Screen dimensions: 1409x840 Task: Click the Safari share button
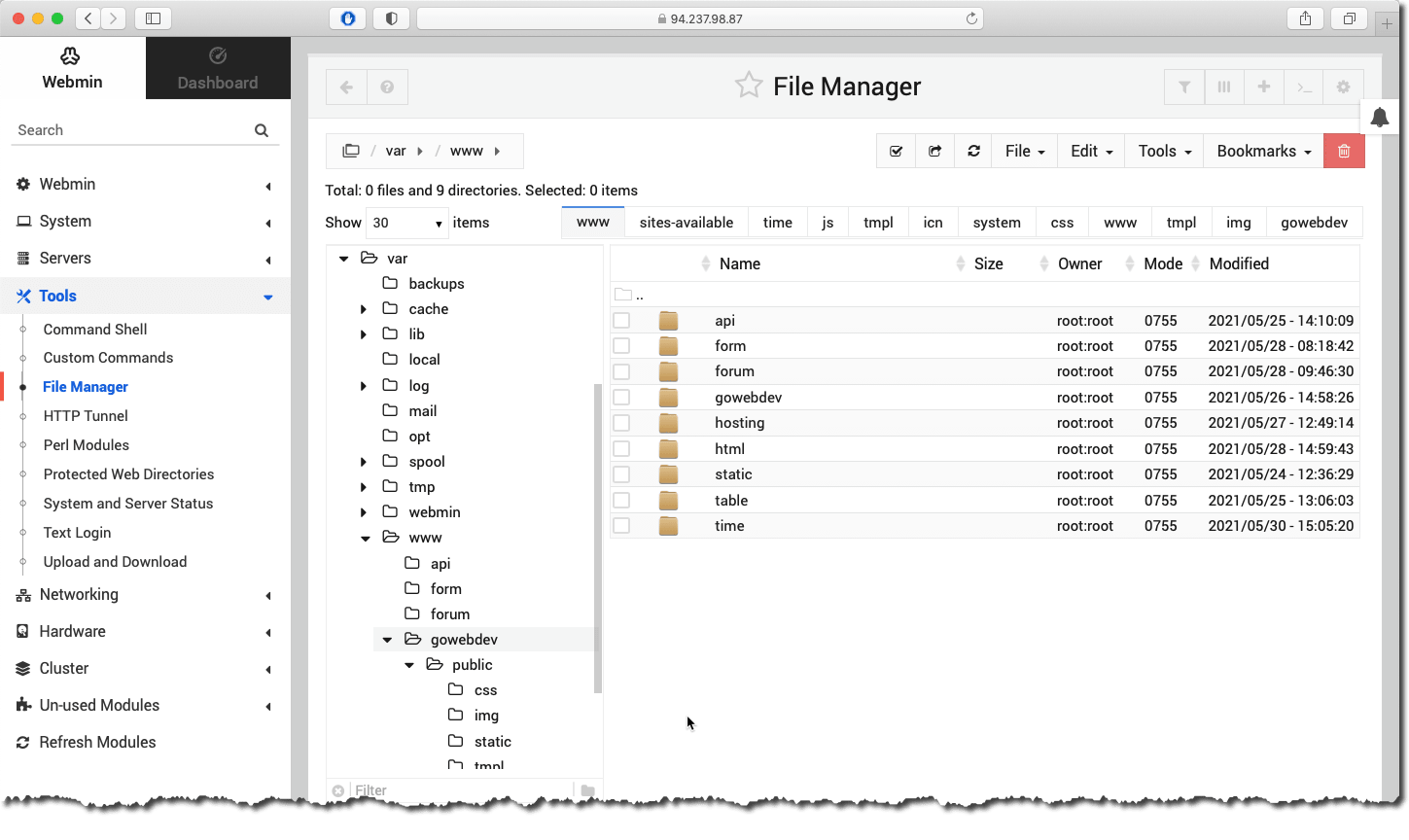point(1305,18)
